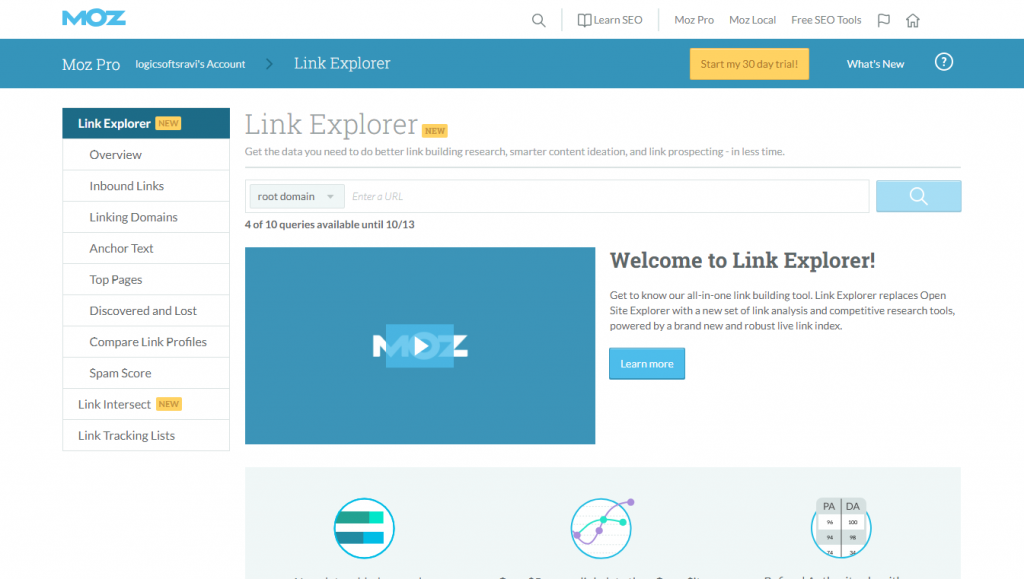Open What's New link in header
This screenshot has width=1024, height=579.
point(875,64)
